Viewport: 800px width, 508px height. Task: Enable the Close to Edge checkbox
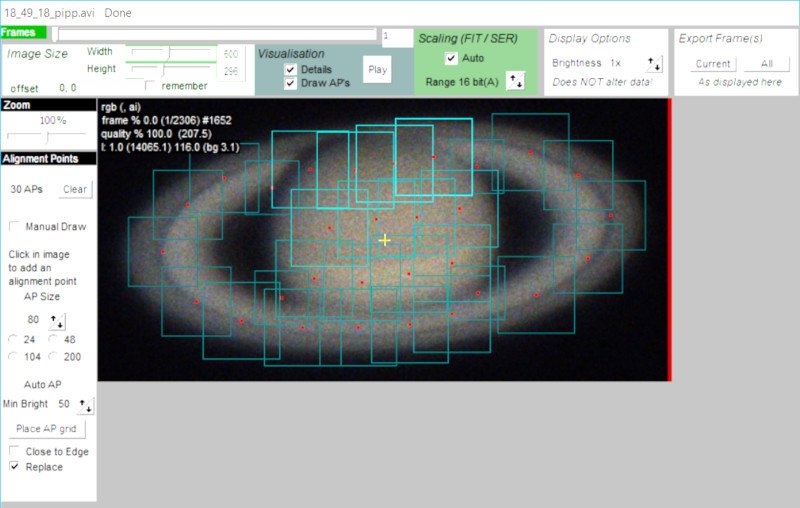point(14,451)
